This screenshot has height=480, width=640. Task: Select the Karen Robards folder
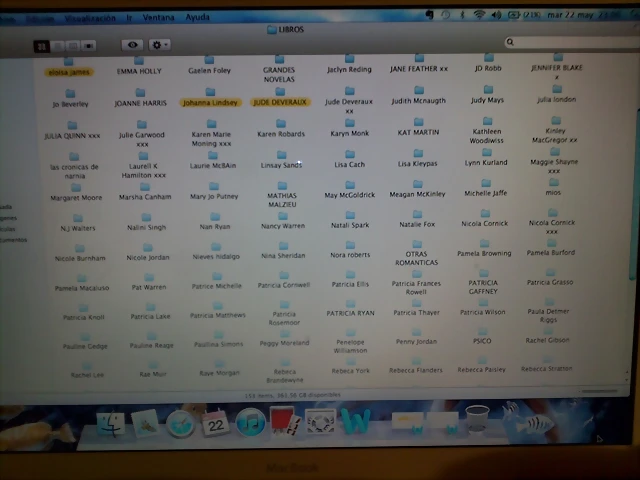coord(281,129)
